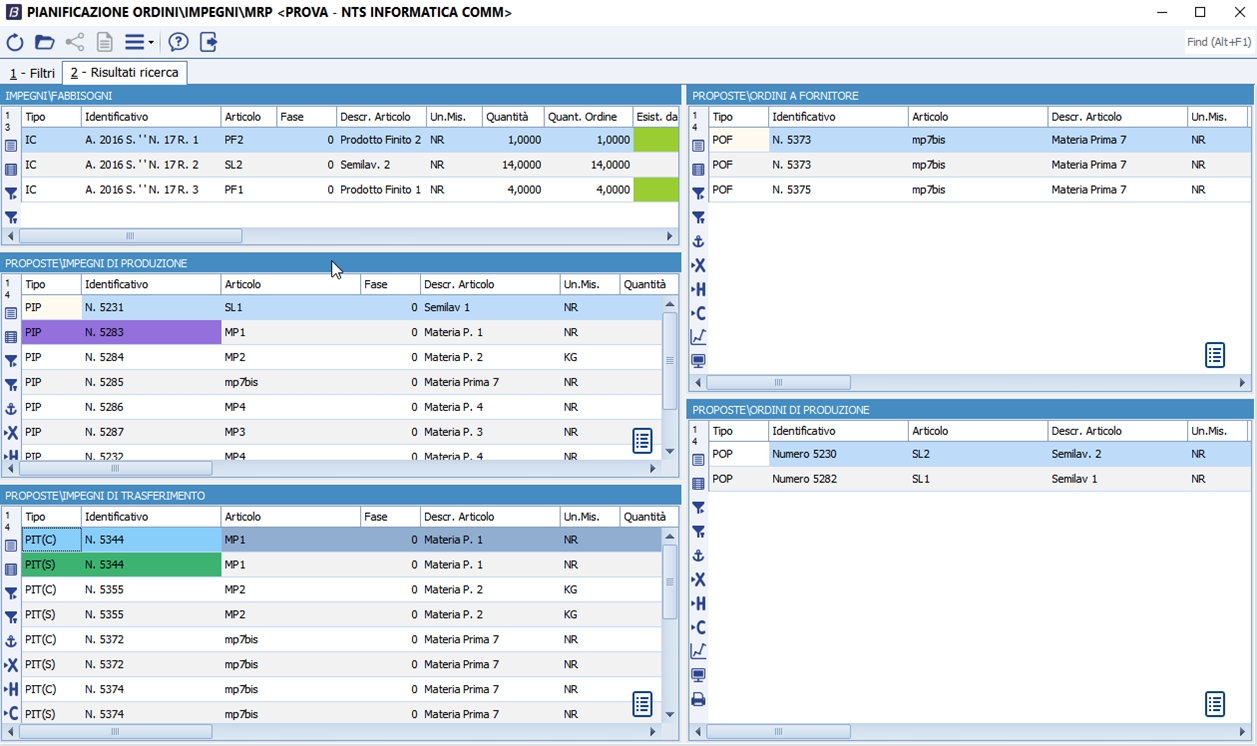This screenshot has width=1257, height=746.
Task: Click the help question mark icon
Action: 178,42
